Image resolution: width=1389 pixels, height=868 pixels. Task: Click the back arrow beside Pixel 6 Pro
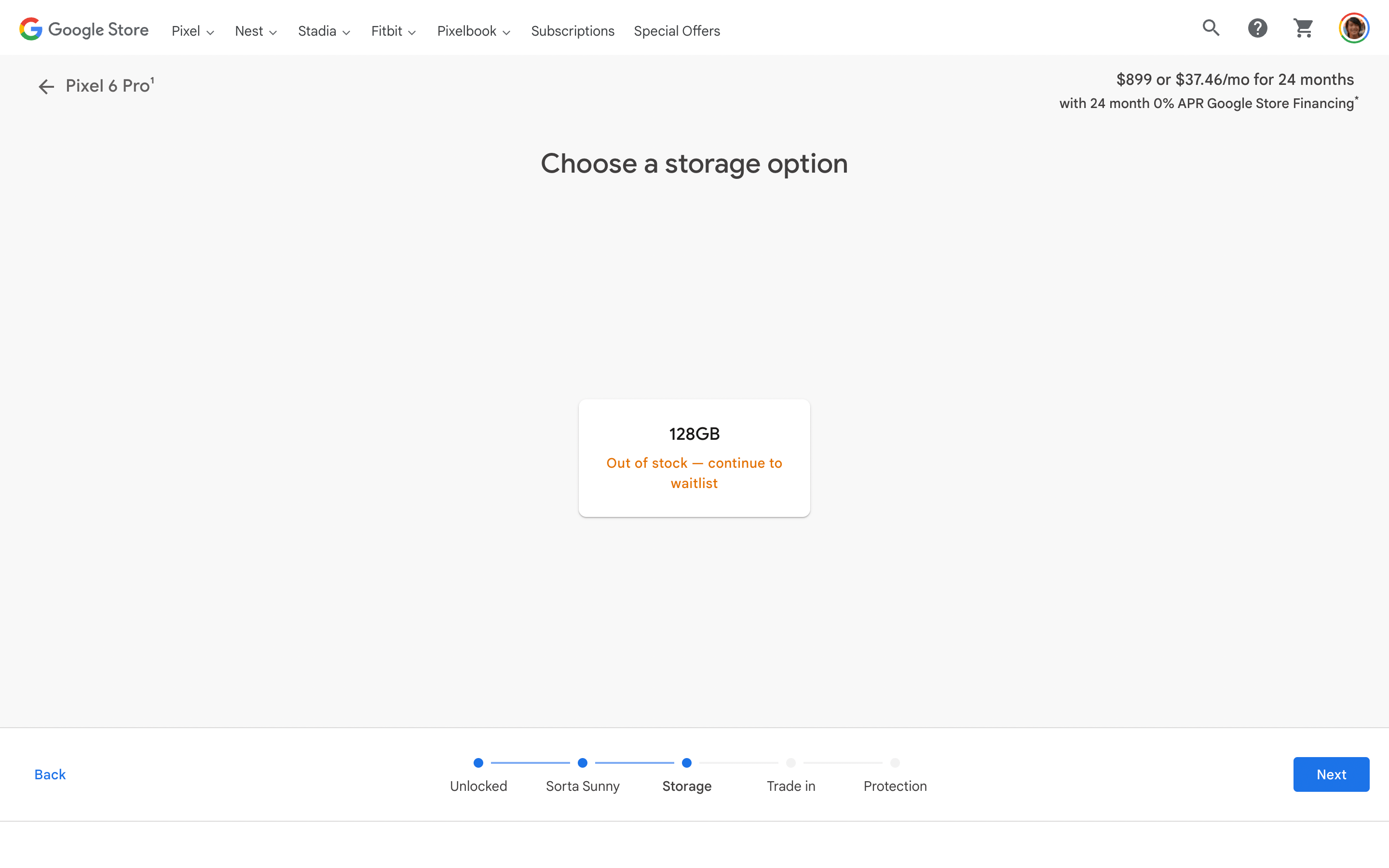coord(46,87)
